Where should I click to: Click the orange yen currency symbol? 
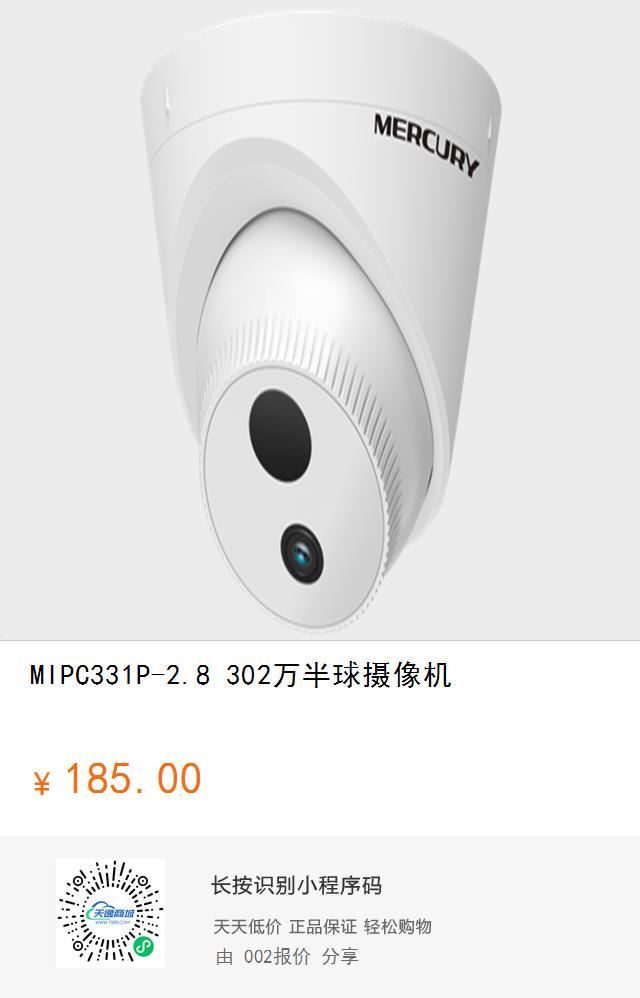[41, 782]
